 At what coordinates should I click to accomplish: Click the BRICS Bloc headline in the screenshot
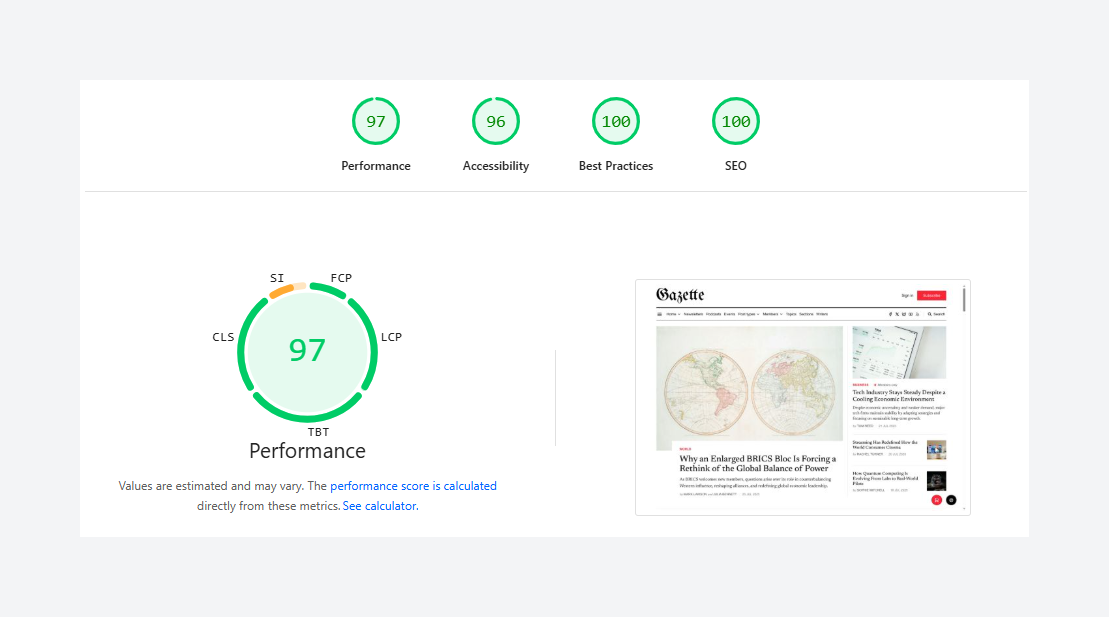pos(757,463)
